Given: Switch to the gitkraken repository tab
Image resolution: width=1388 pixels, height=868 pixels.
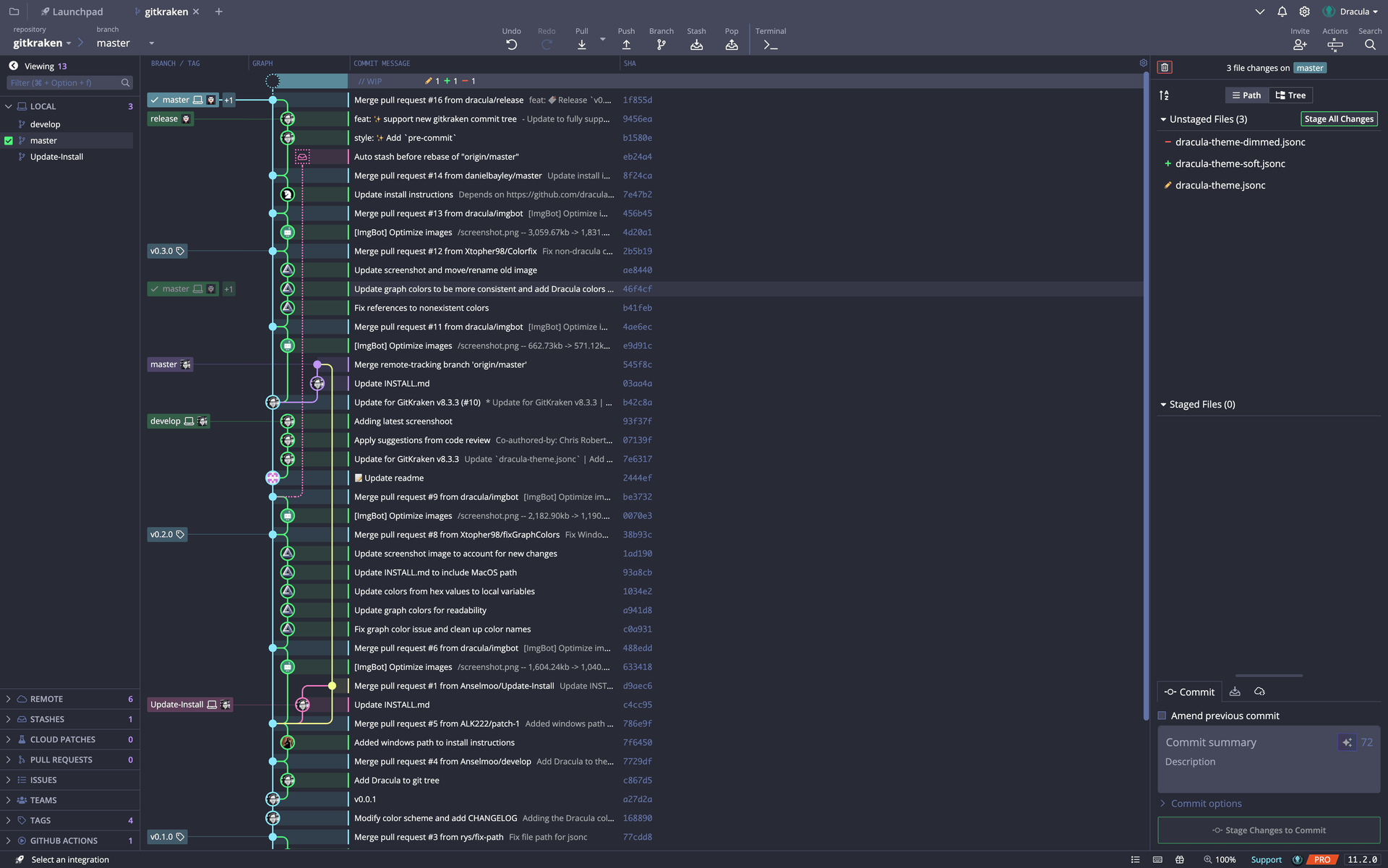Looking at the screenshot, I should click(165, 11).
